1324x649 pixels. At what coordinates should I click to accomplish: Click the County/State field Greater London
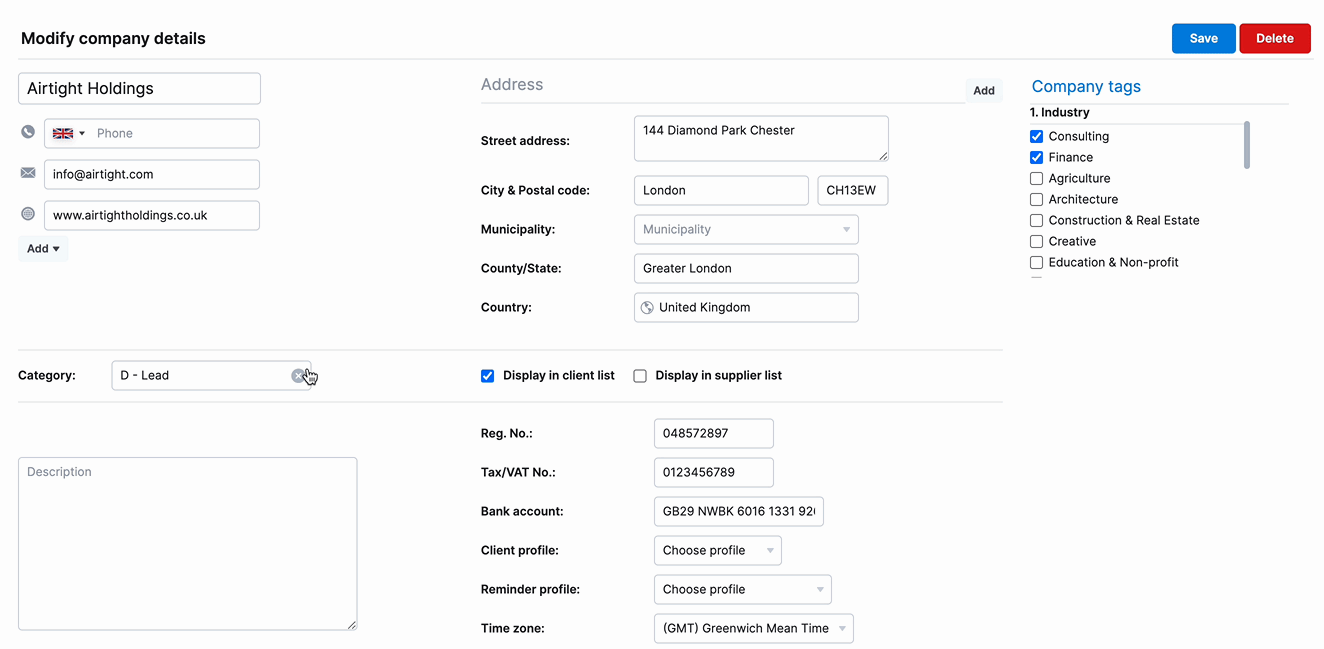746,268
